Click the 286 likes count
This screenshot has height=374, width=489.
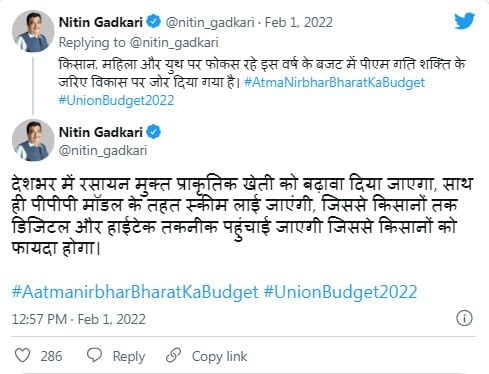click(x=51, y=356)
